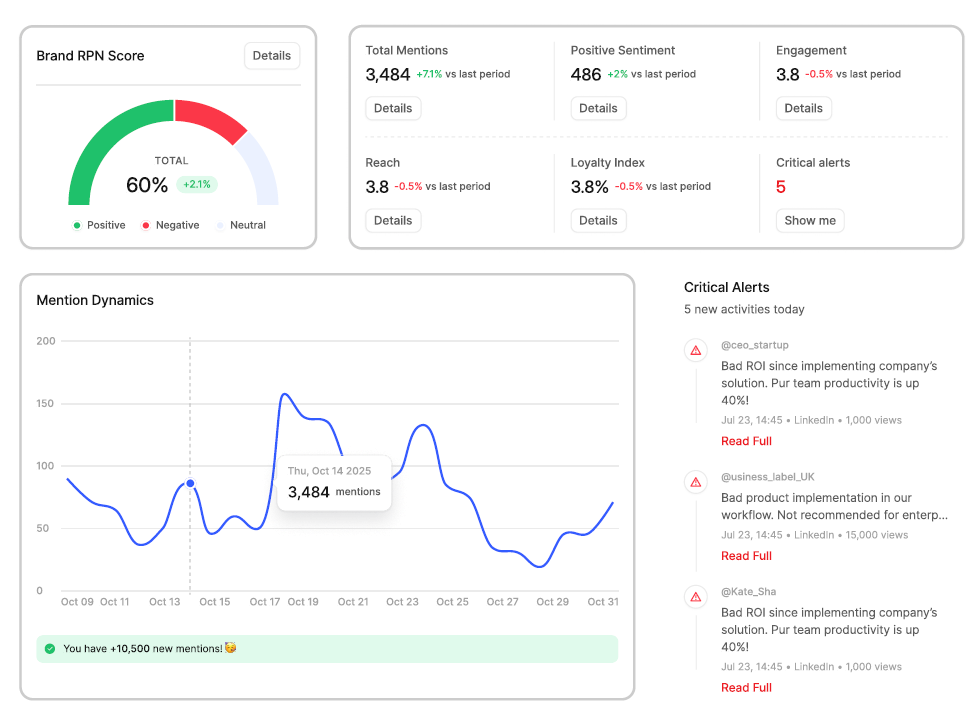This screenshot has width=978, height=721.
Task: Open Details under Engagement
Action: (803, 108)
